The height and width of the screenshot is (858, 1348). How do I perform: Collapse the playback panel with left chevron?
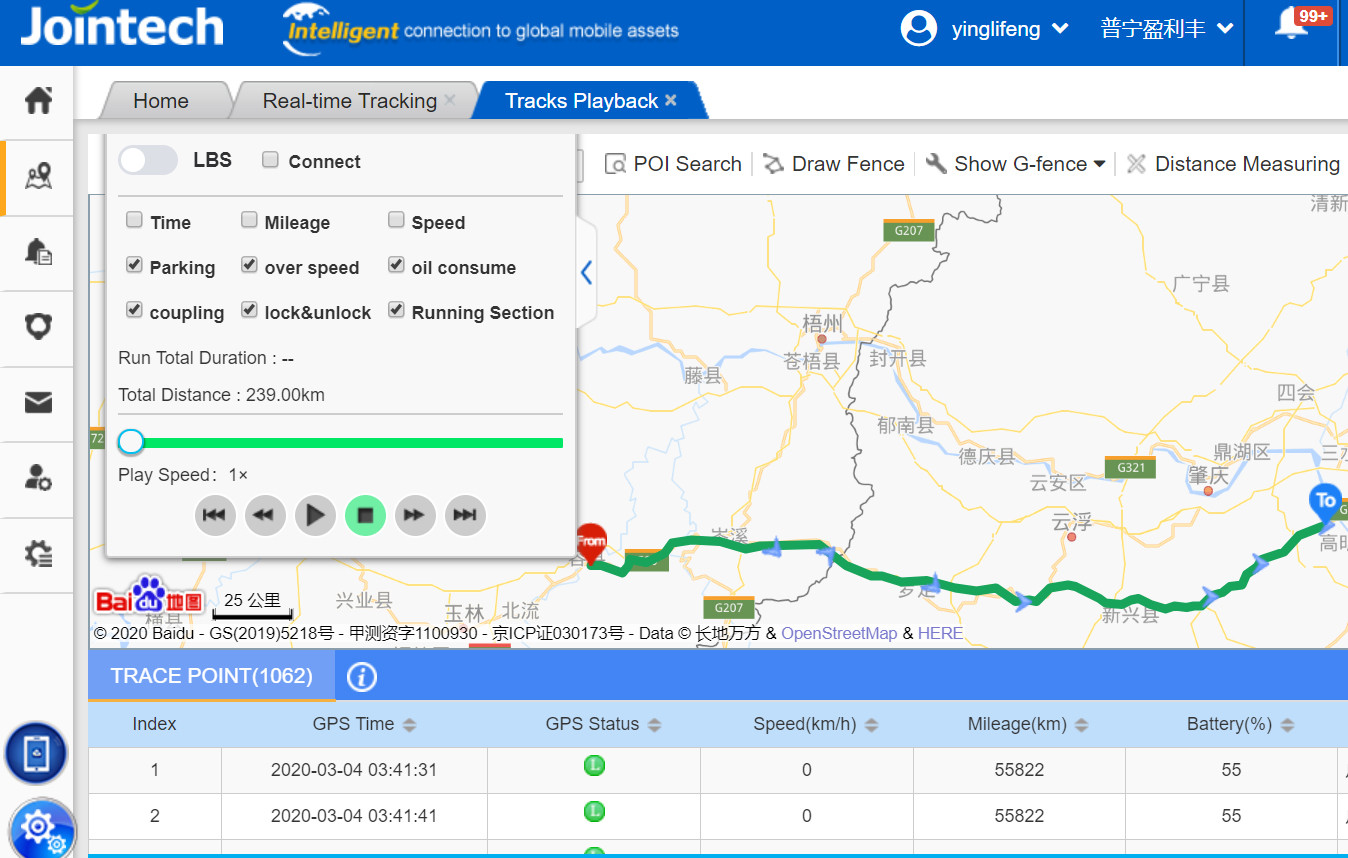tap(586, 272)
